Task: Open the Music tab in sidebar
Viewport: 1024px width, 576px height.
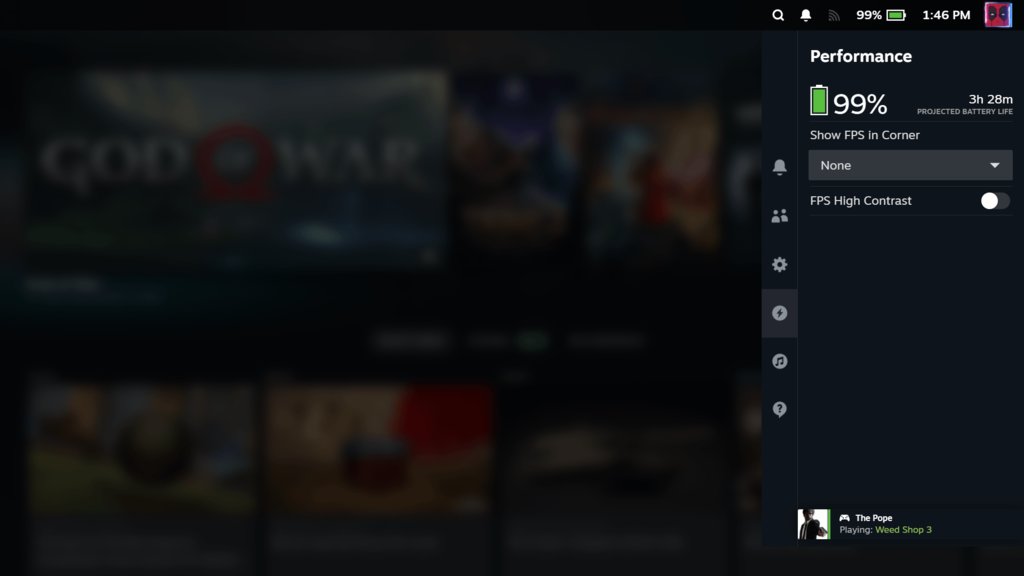Action: click(x=779, y=361)
